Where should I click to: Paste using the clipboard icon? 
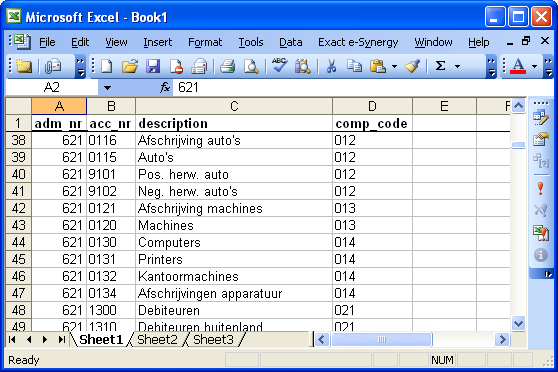point(378,66)
